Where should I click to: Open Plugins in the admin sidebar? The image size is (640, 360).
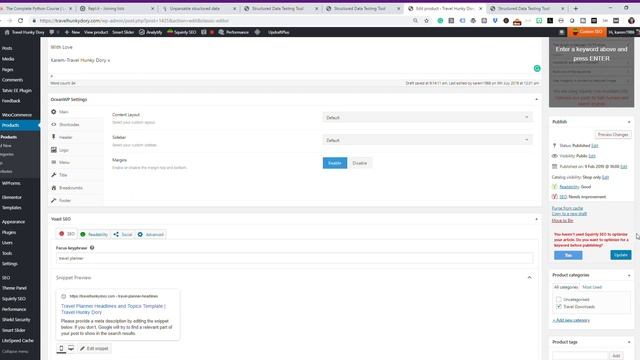[x=9, y=233]
